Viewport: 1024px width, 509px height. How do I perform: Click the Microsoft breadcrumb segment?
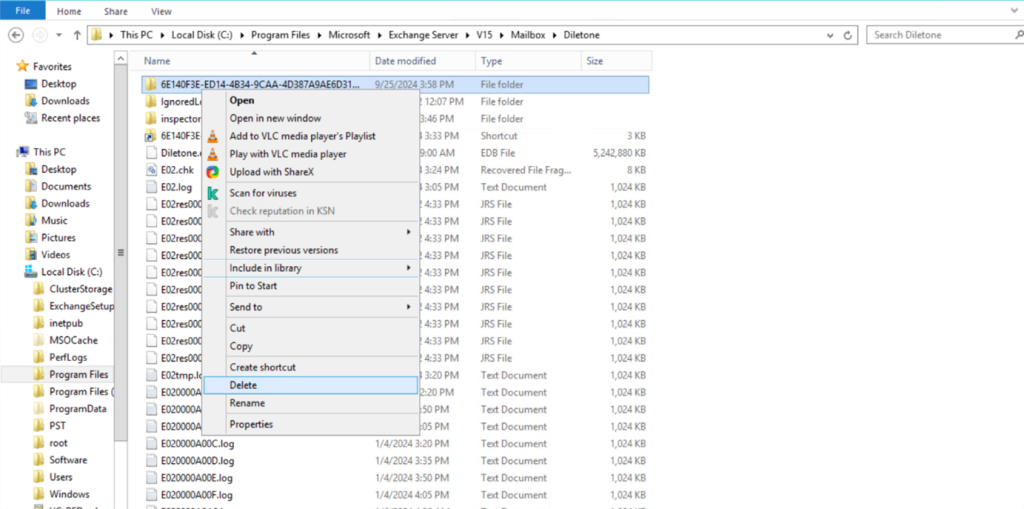coord(349,35)
